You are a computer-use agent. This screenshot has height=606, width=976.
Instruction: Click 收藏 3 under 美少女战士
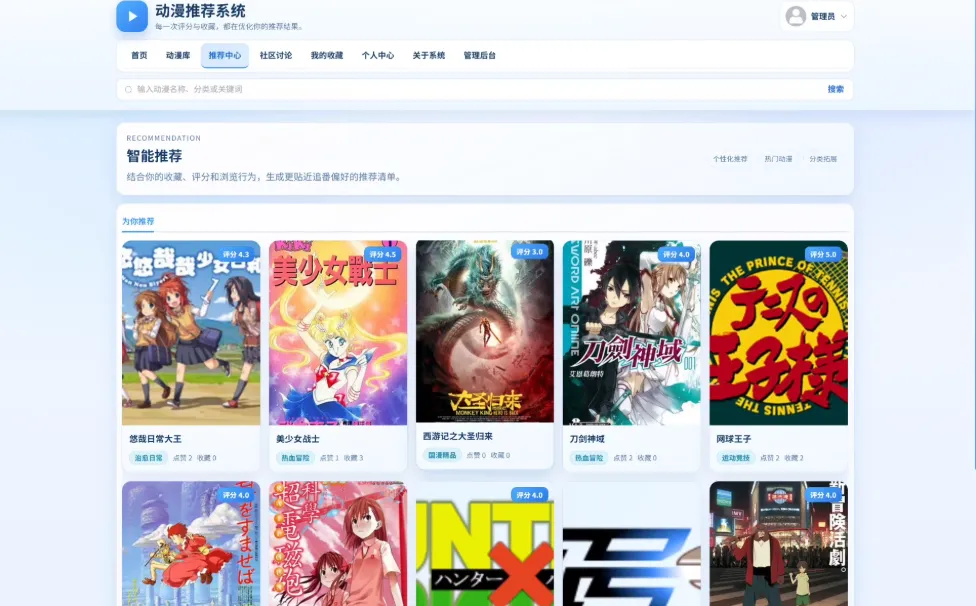[354, 458]
